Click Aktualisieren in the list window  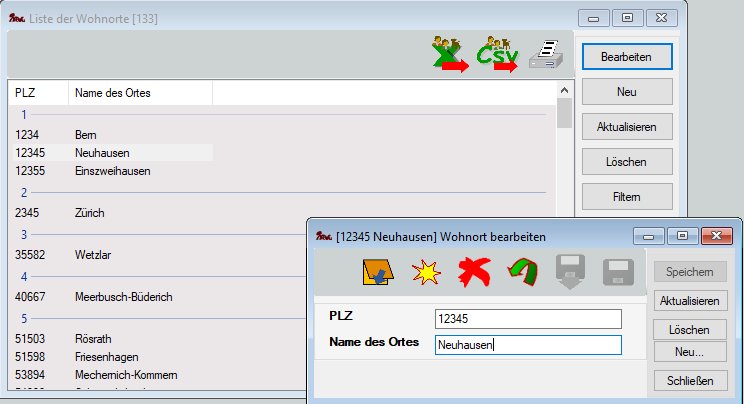click(626, 127)
